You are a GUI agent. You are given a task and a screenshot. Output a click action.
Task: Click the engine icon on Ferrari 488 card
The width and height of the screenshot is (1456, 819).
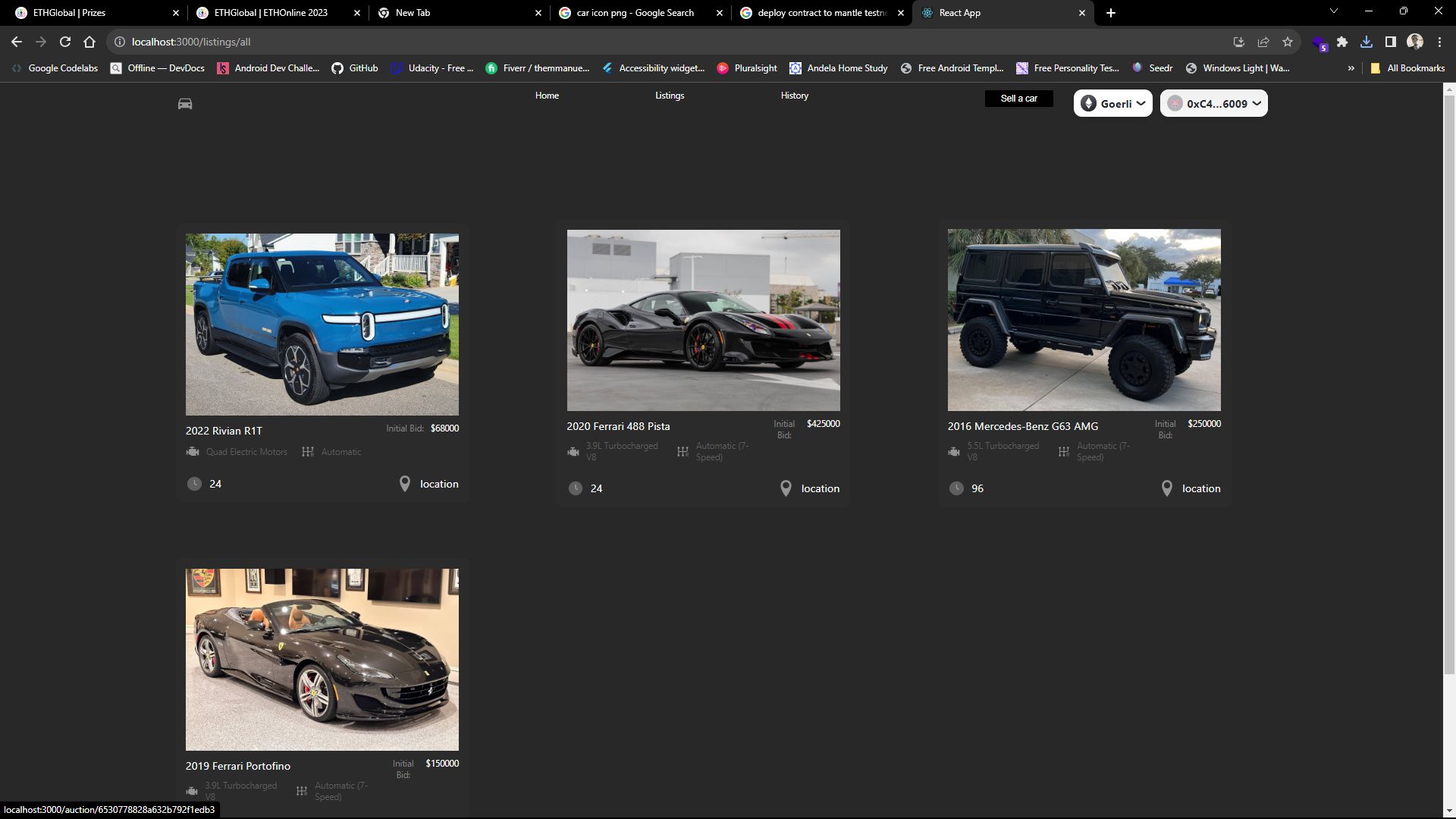click(573, 452)
